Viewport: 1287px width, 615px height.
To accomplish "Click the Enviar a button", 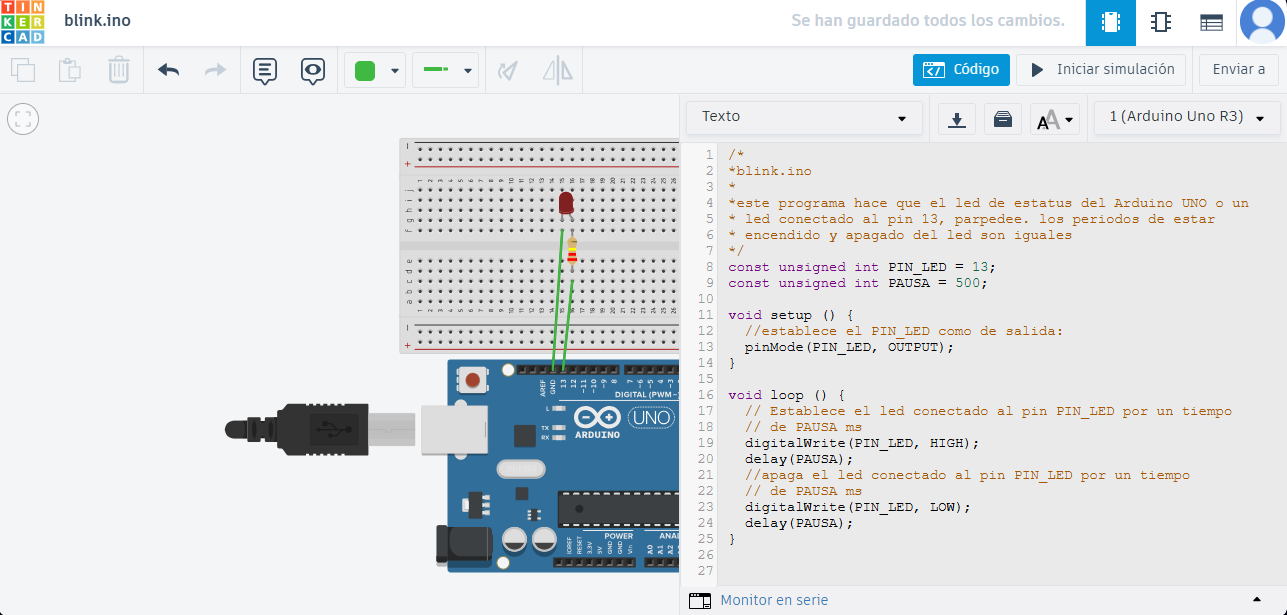I will point(1238,70).
